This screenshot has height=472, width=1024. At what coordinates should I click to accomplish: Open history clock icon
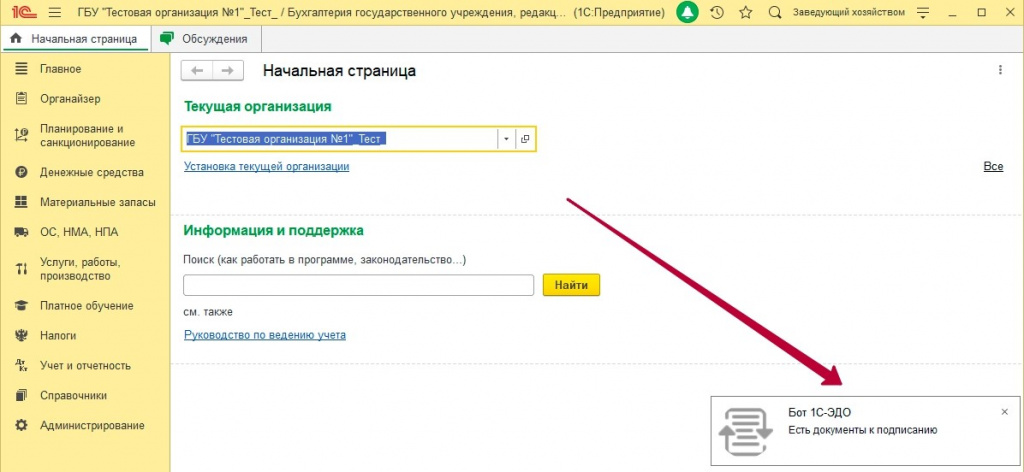coord(717,12)
